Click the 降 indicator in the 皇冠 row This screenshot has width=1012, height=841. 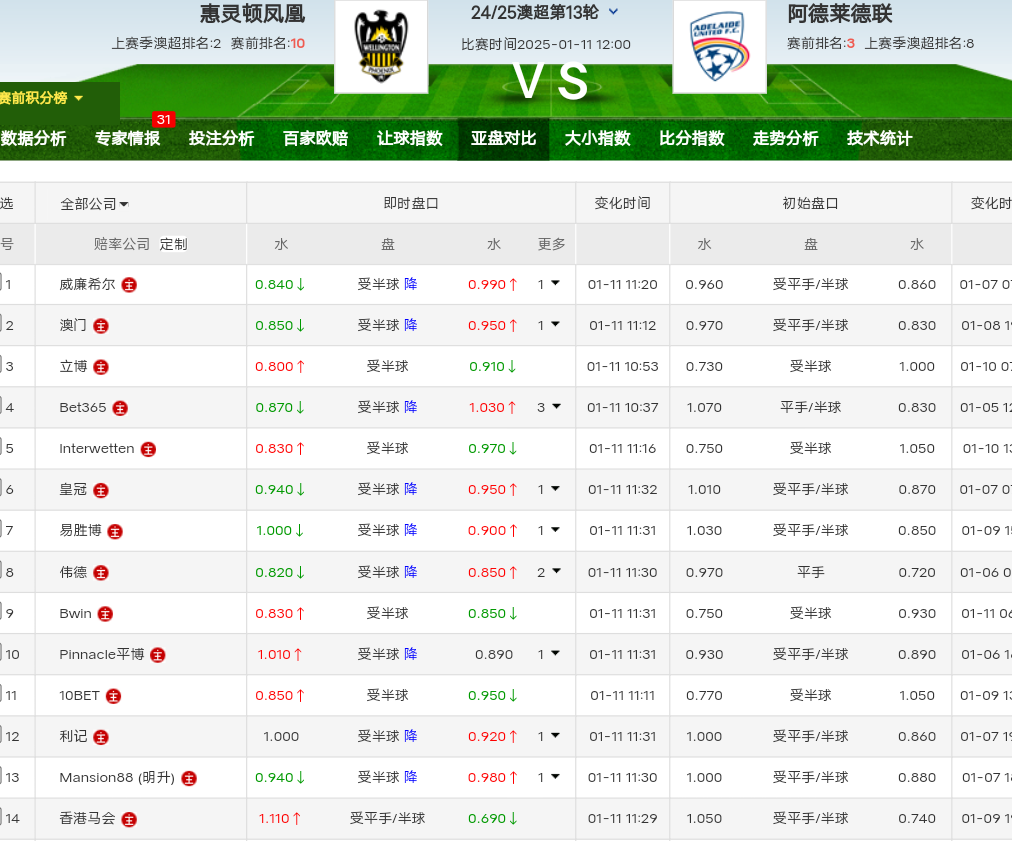(x=410, y=489)
